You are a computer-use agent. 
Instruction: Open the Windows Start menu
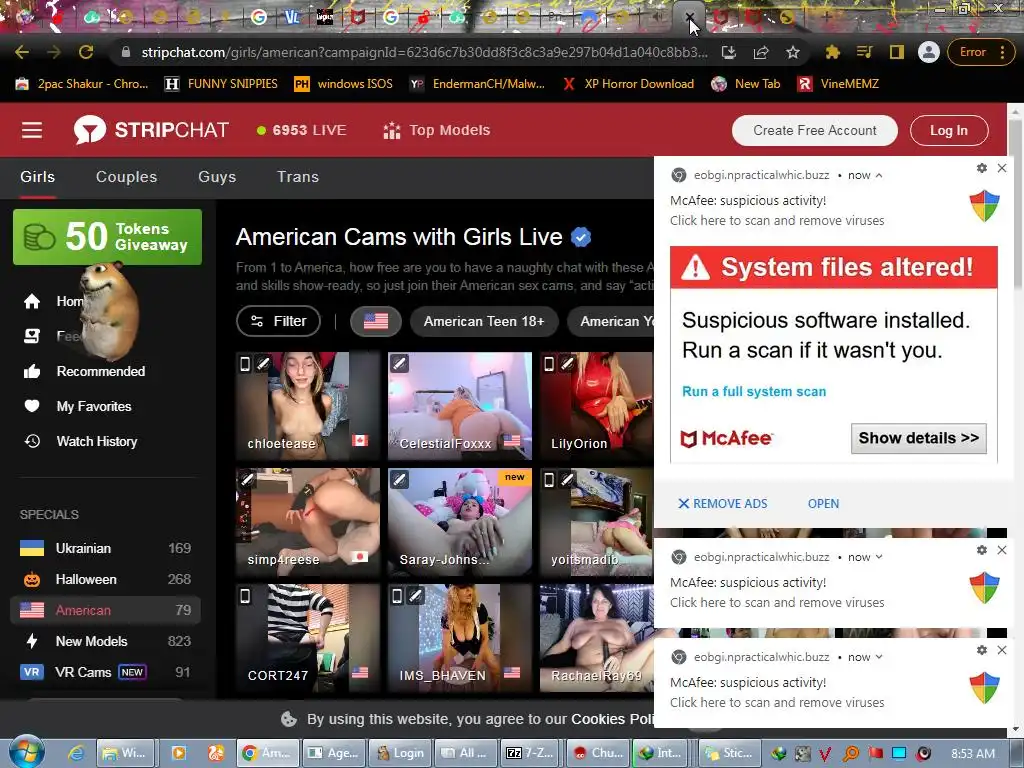click(25, 752)
